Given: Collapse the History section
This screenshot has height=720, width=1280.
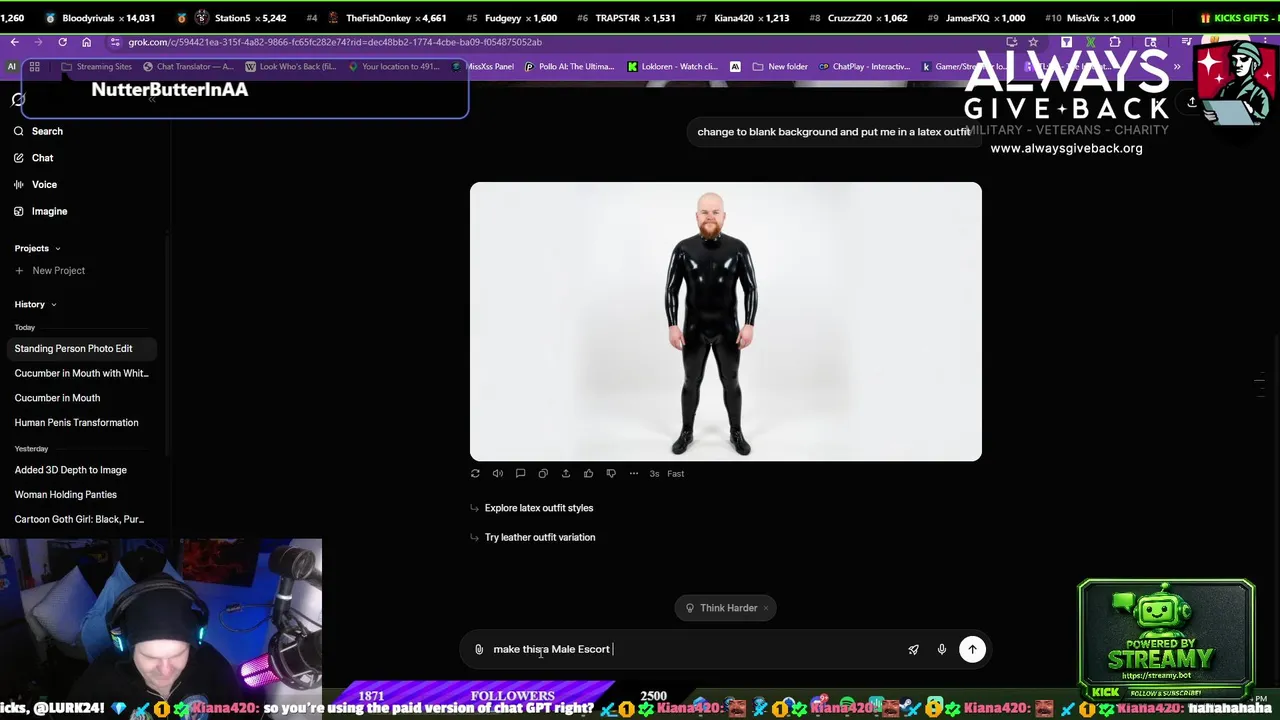Looking at the screenshot, I should point(35,304).
